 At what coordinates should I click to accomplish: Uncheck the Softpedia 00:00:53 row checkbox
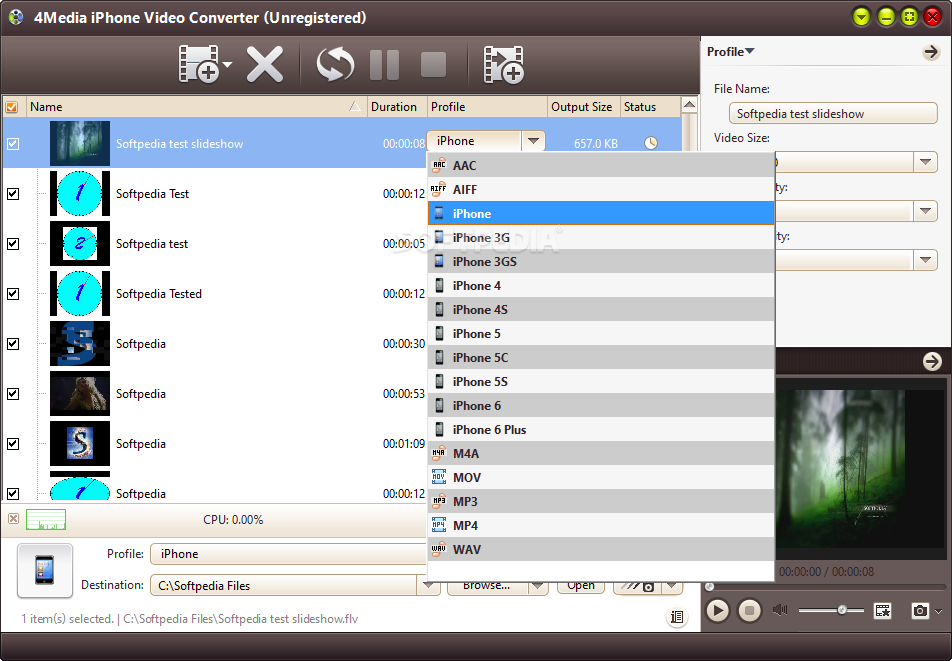tap(13, 394)
